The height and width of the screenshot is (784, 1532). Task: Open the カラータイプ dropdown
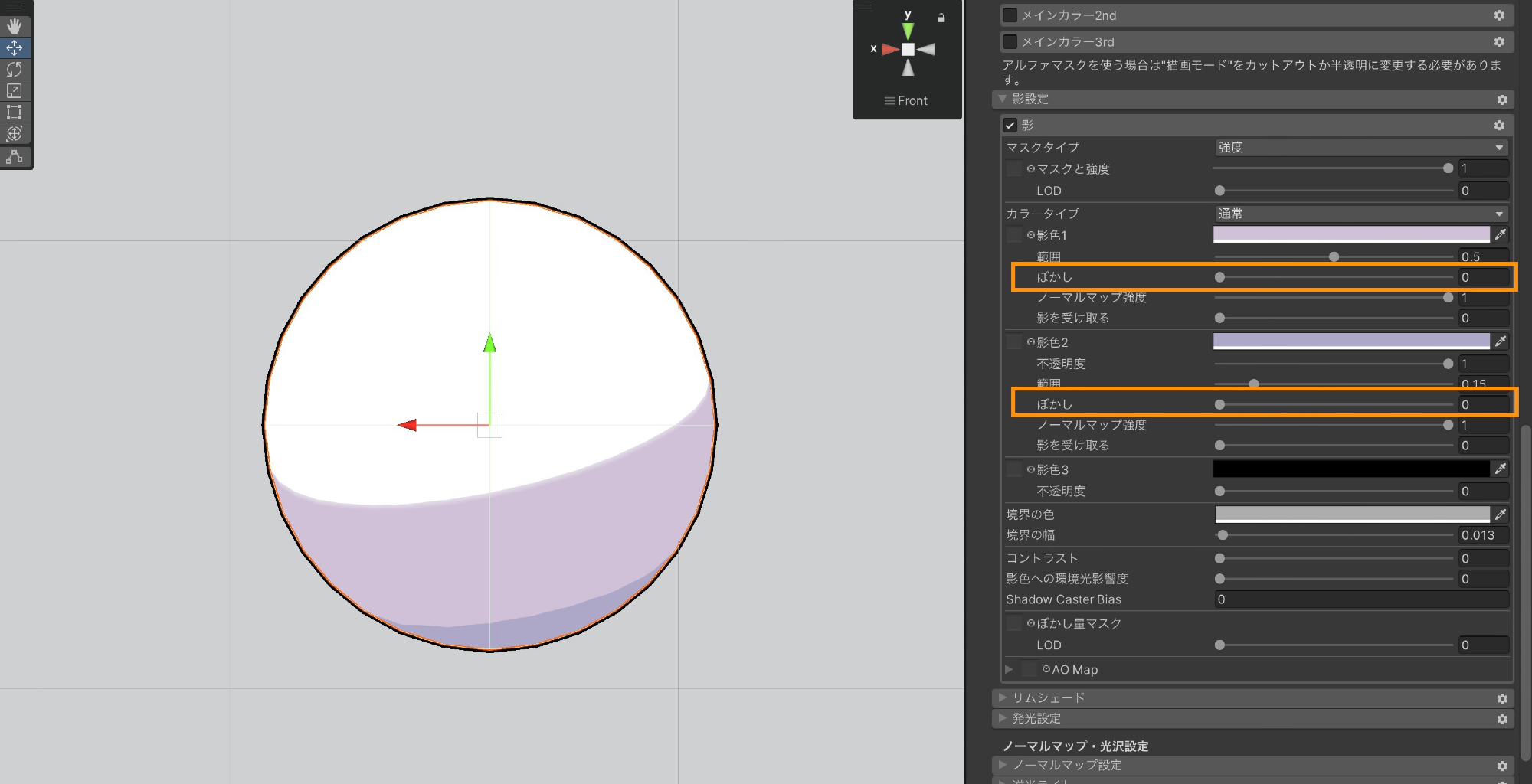tap(1360, 214)
